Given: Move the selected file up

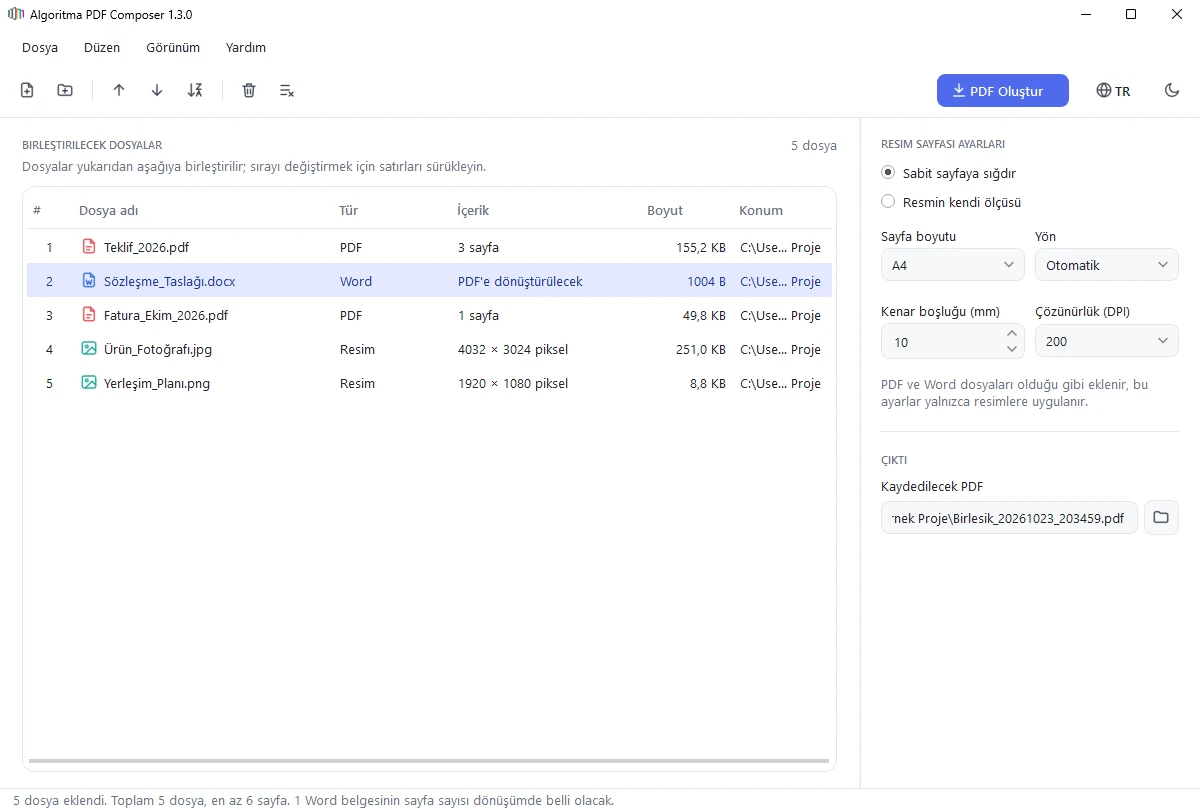Looking at the screenshot, I should (119, 91).
